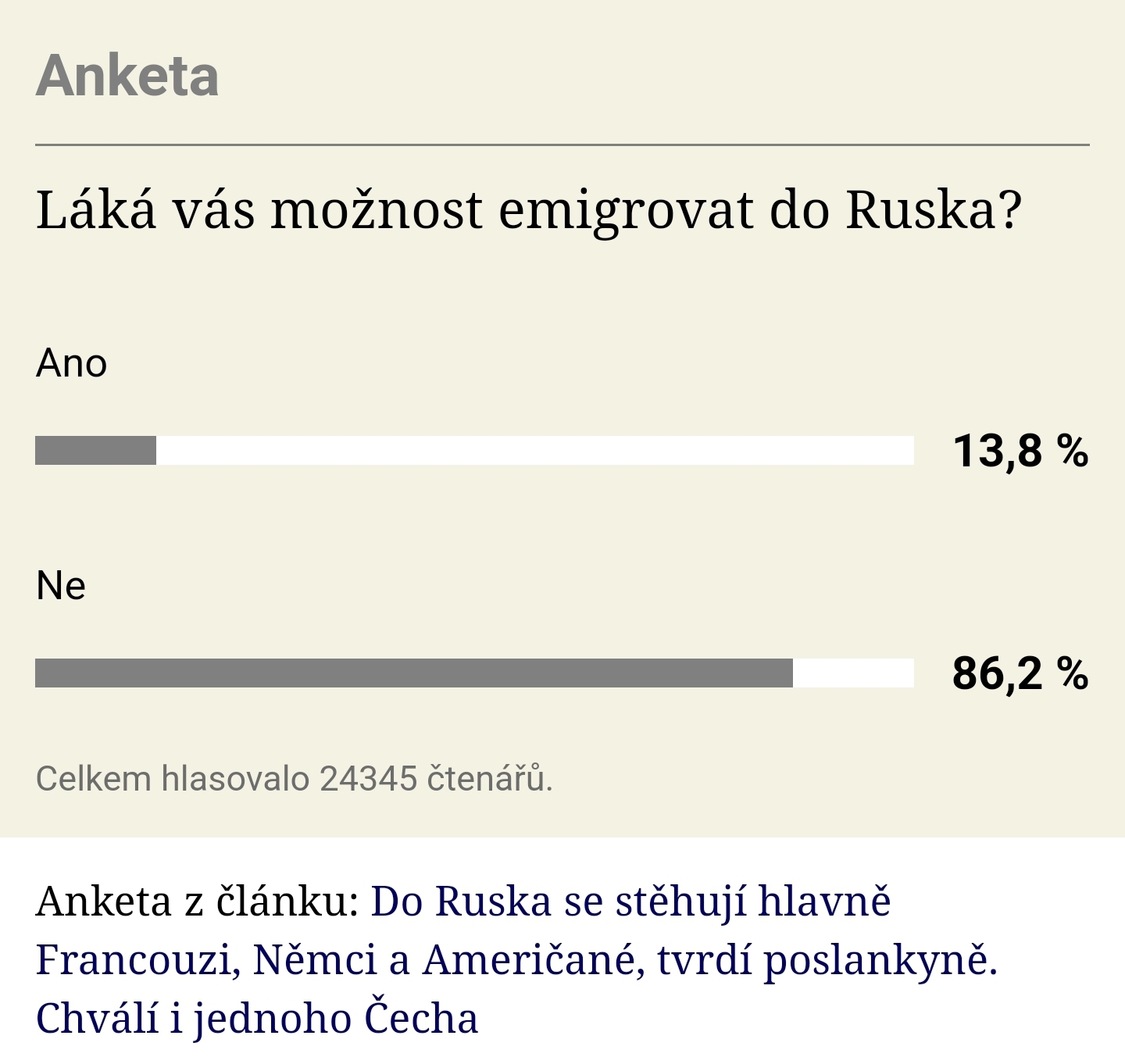Image resolution: width=1125 pixels, height=1064 pixels.
Task: Click the 86,2 % result value
Action: [x=1020, y=673]
